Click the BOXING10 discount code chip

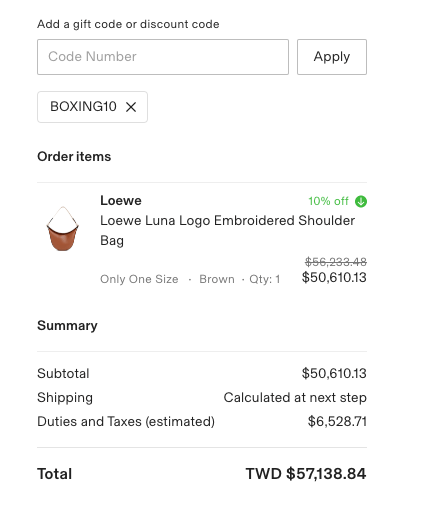coord(92,107)
